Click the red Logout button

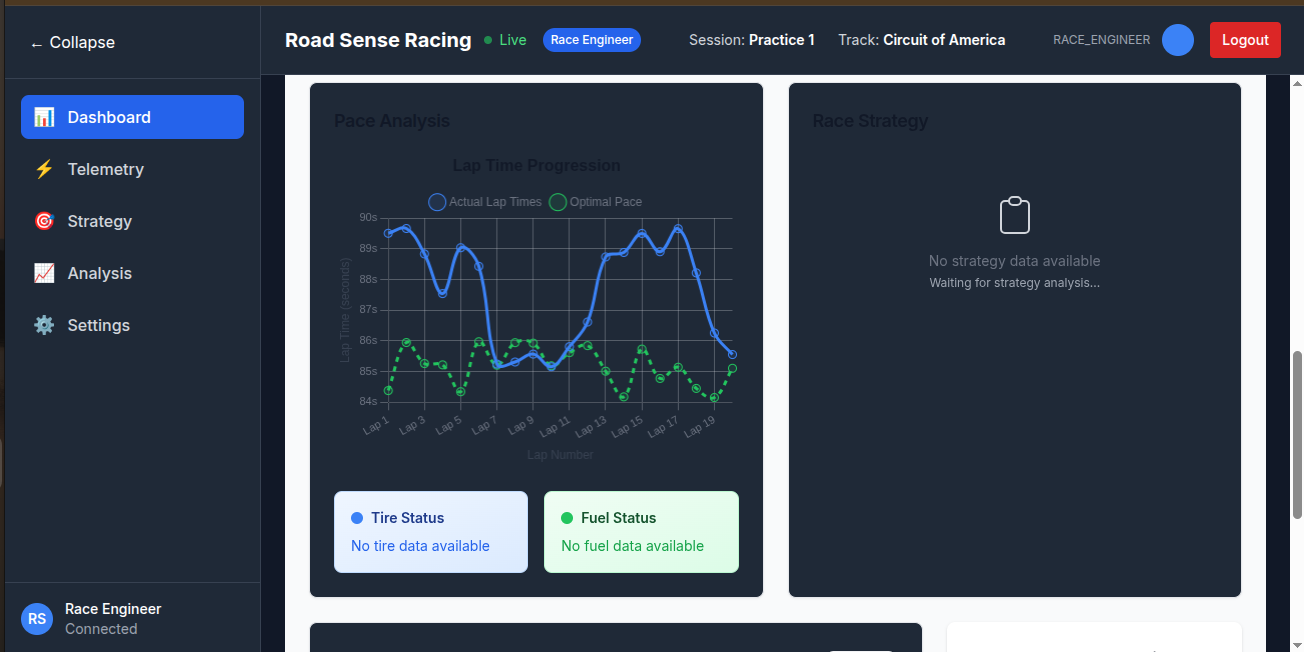[1245, 40]
